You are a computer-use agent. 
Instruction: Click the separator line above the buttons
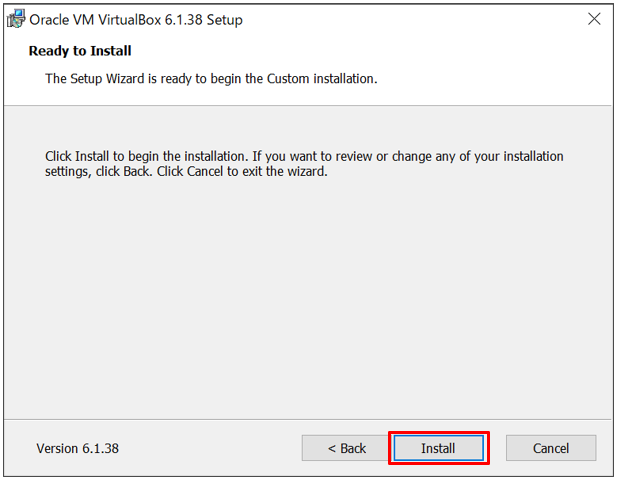pyautogui.click(x=307, y=419)
